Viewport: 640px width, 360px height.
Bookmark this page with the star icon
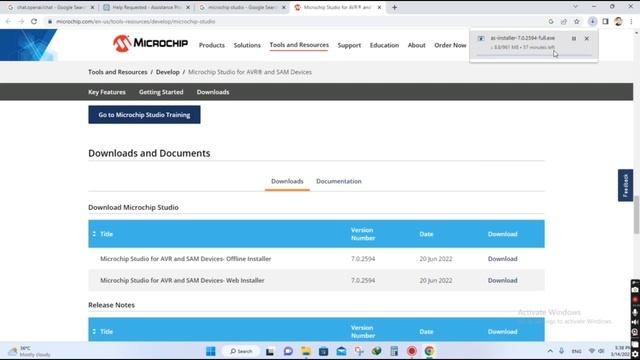(577, 21)
